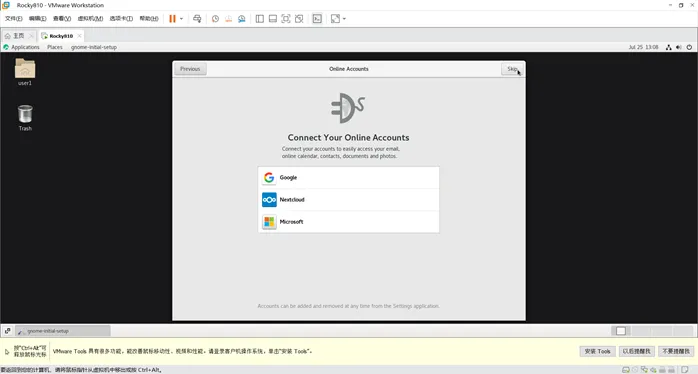Click the console view toolbar icon

(x=317, y=19)
